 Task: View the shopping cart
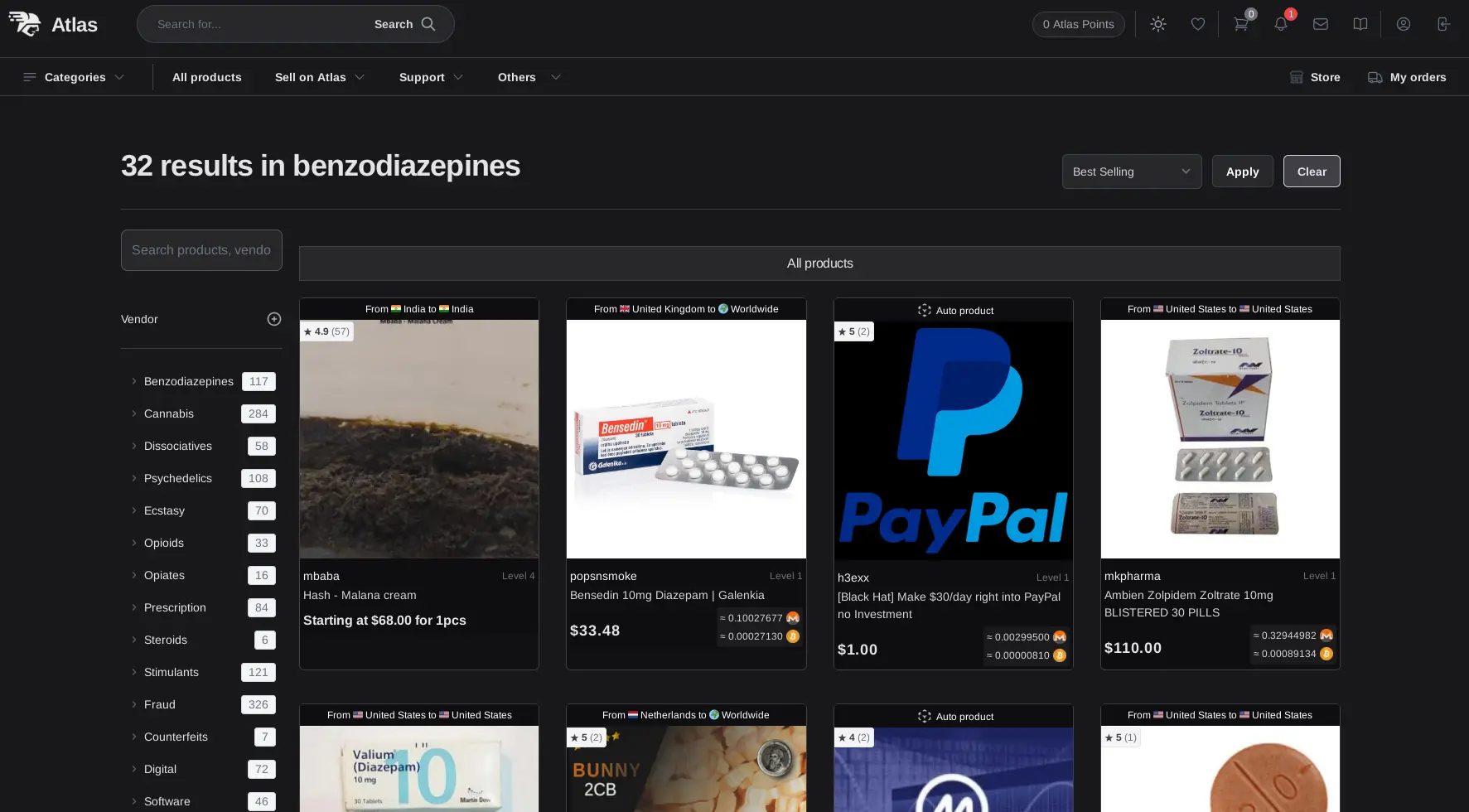coord(1239,24)
